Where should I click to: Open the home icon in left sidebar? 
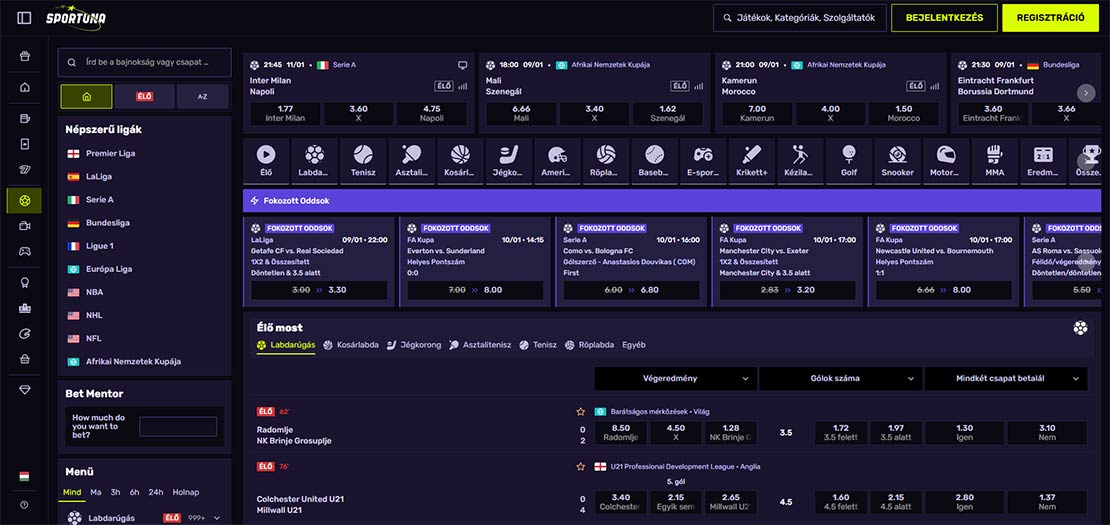coord(25,88)
